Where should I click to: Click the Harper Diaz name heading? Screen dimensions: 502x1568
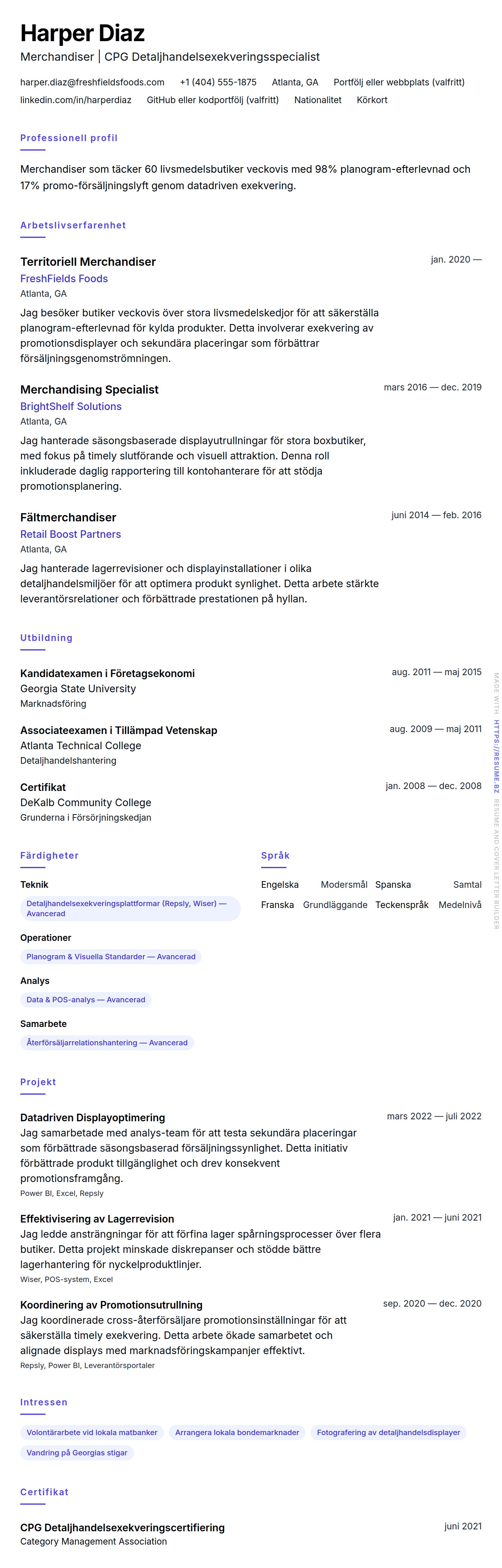(82, 34)
